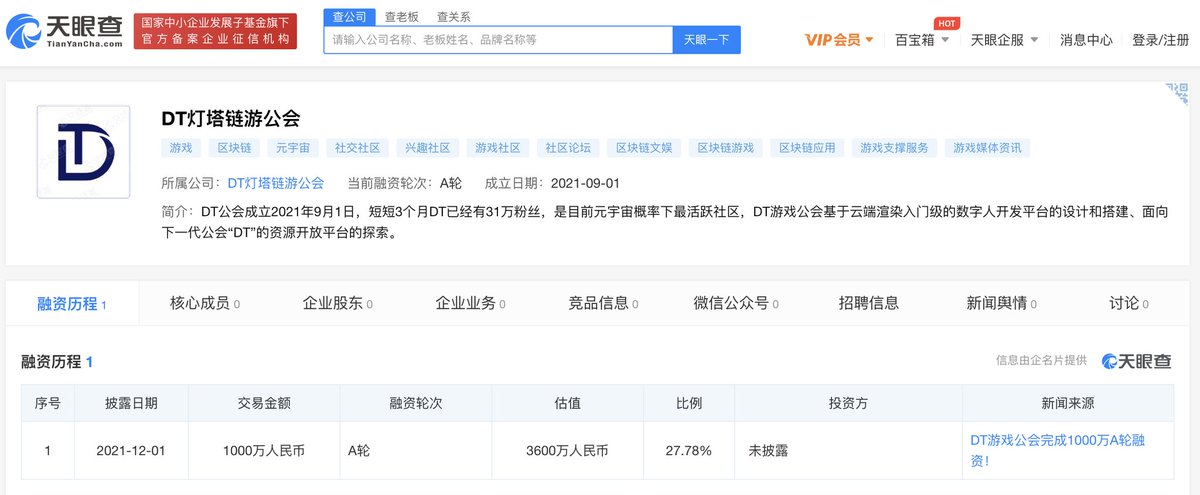Click the 天眼查 logo beside 信息由企名片提供
1200x495 pixels.
coord(1137,361)
